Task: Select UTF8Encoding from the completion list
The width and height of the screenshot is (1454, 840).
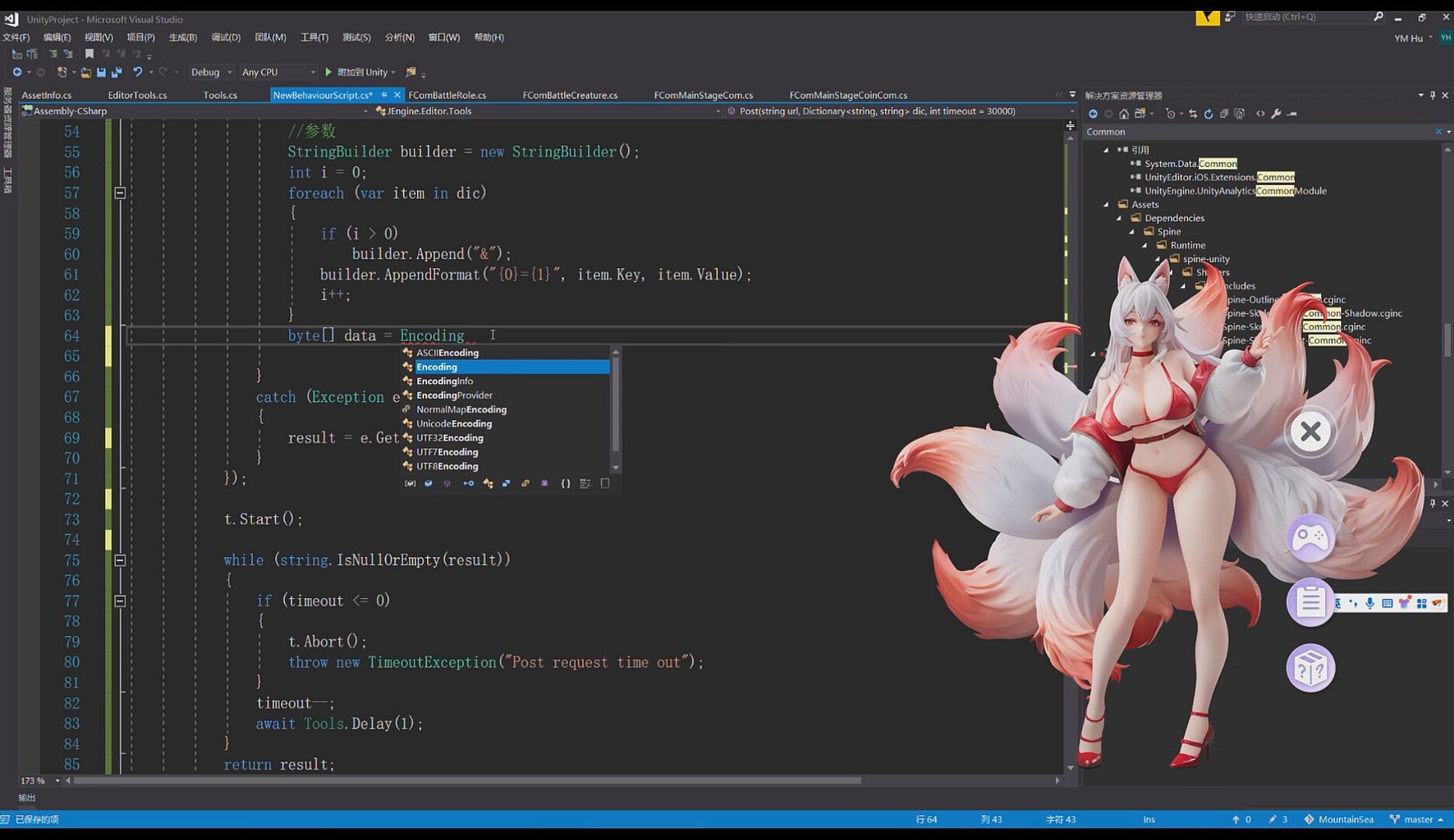Action: 447,466
